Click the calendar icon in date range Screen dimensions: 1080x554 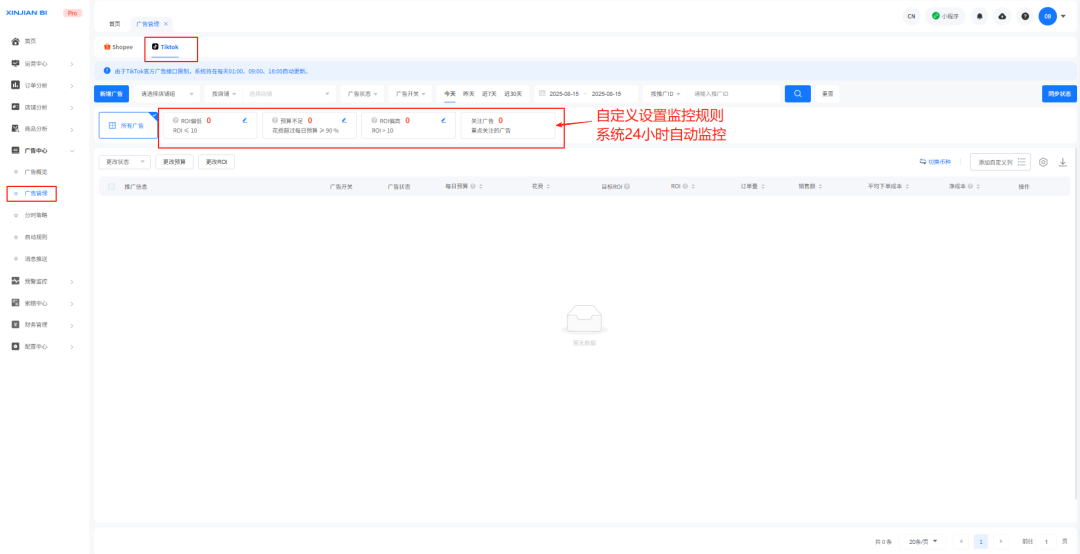tap(542, 93)
